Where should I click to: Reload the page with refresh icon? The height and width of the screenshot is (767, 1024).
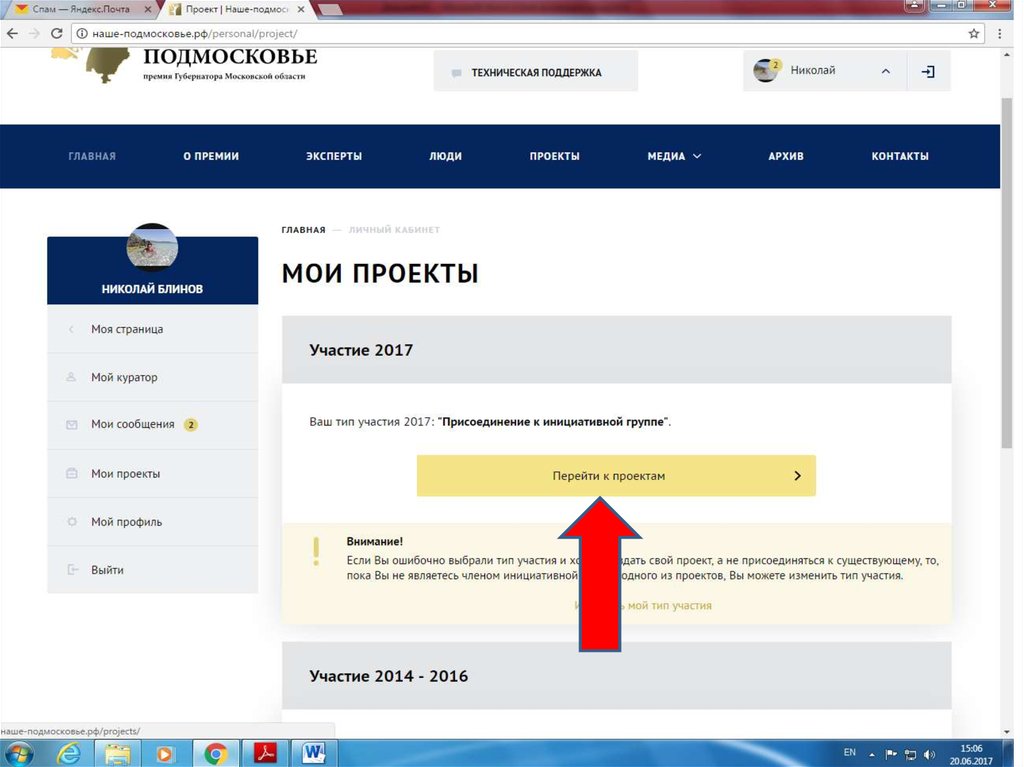point(58,33)
